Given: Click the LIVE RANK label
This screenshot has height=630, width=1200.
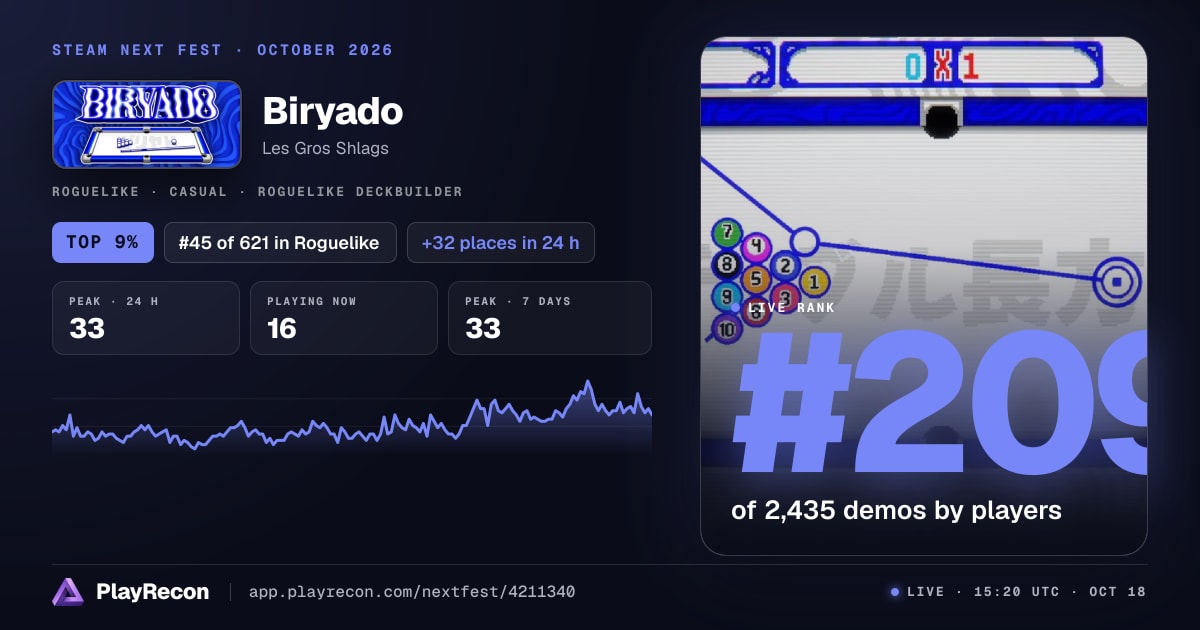Looking at the screenshot, I should click(x=791, y=308).
